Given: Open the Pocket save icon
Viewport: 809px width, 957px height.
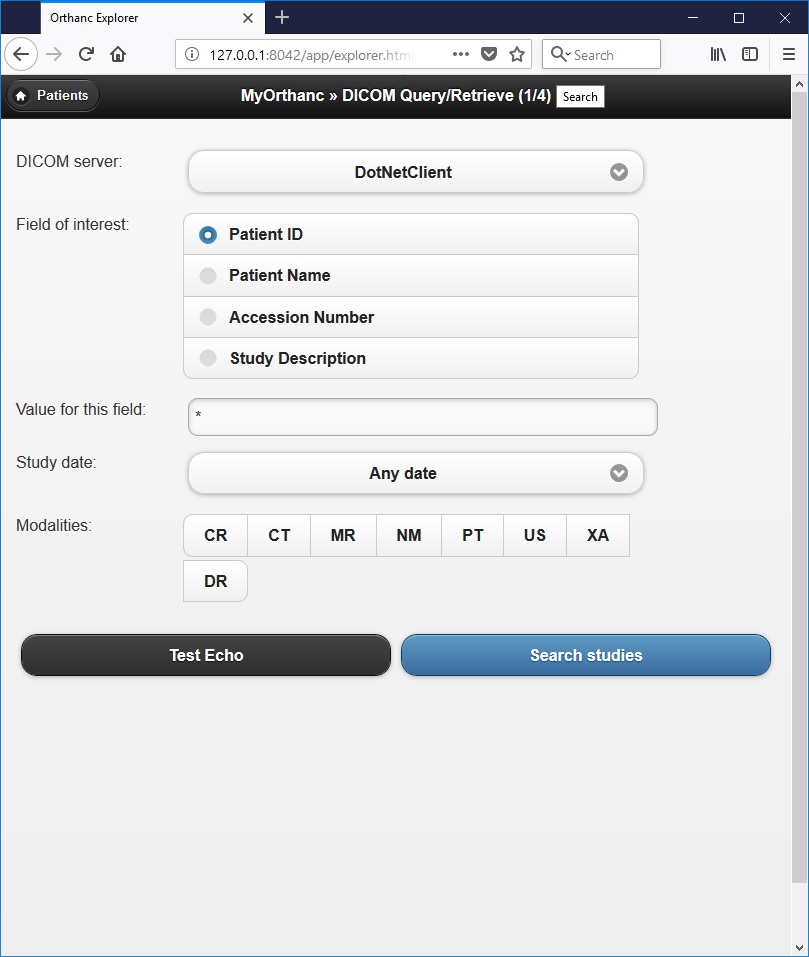Looking at the screenshot, I should [489, 55].
